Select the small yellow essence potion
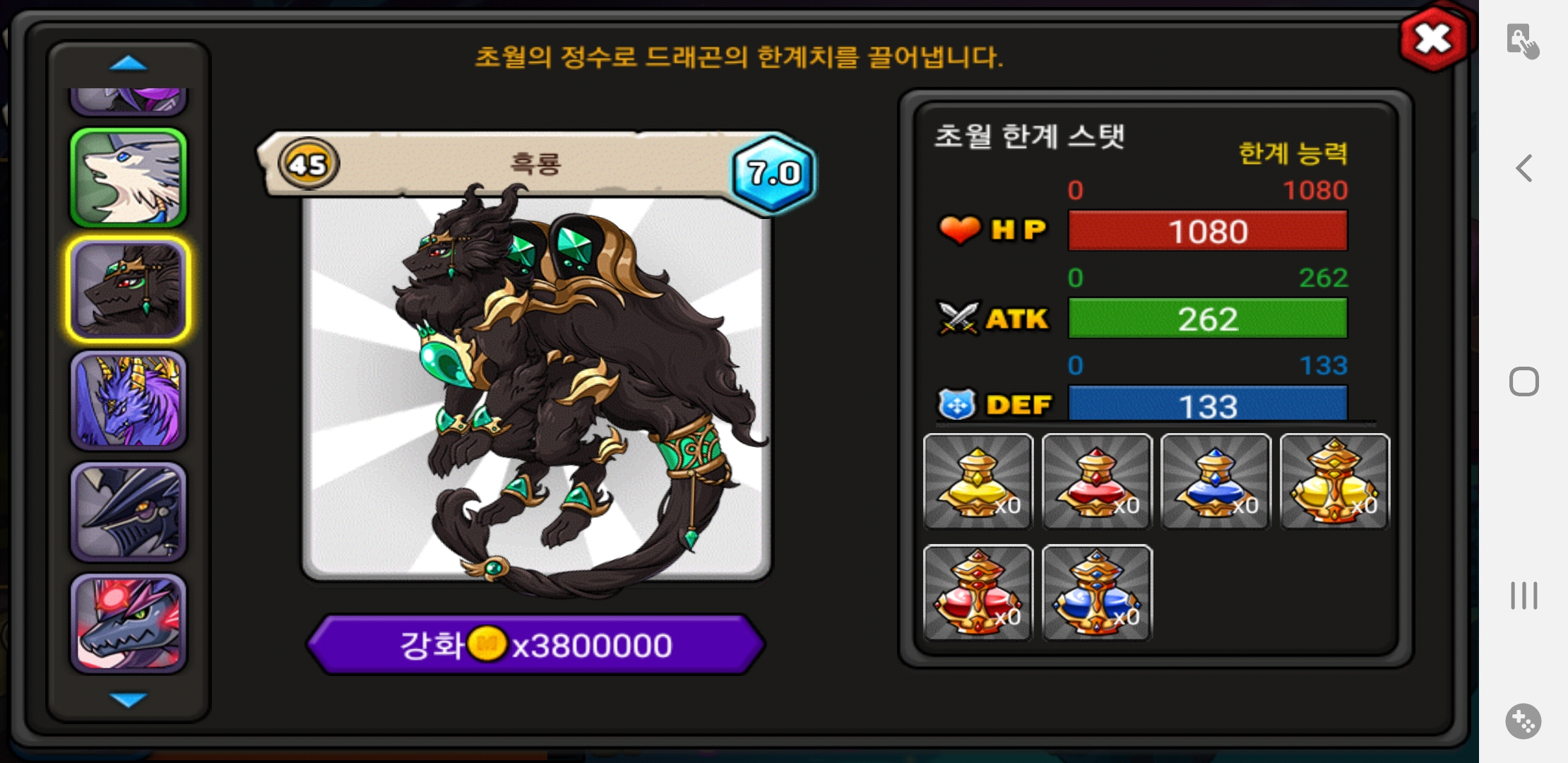Viewport: 1568px width, 763px height. pyautogui.click(x=978, y=482)
